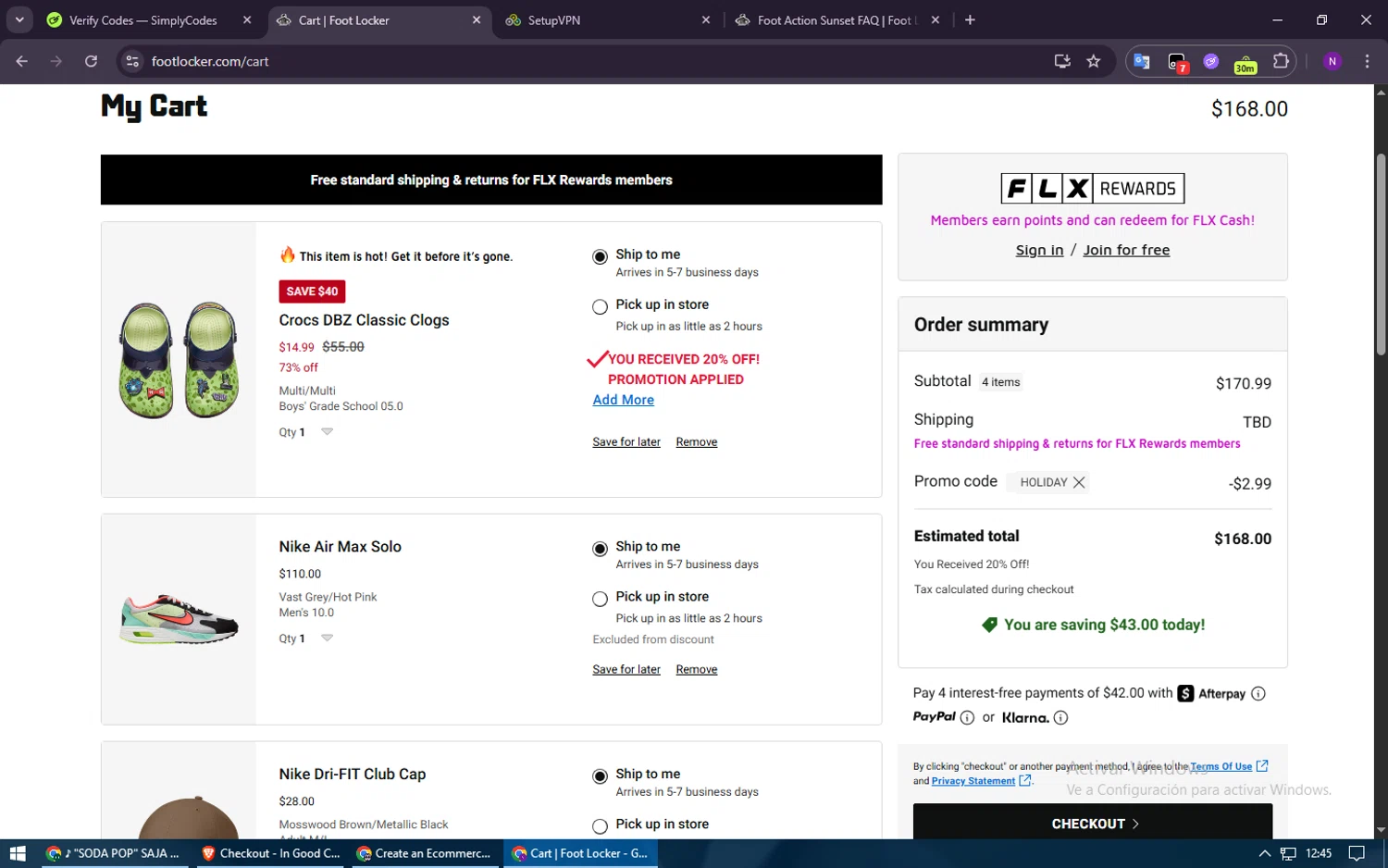1388x868 pixels.
Task: Select Pick up in store for Crocs clogs
Action: click(x=601, y=306)
